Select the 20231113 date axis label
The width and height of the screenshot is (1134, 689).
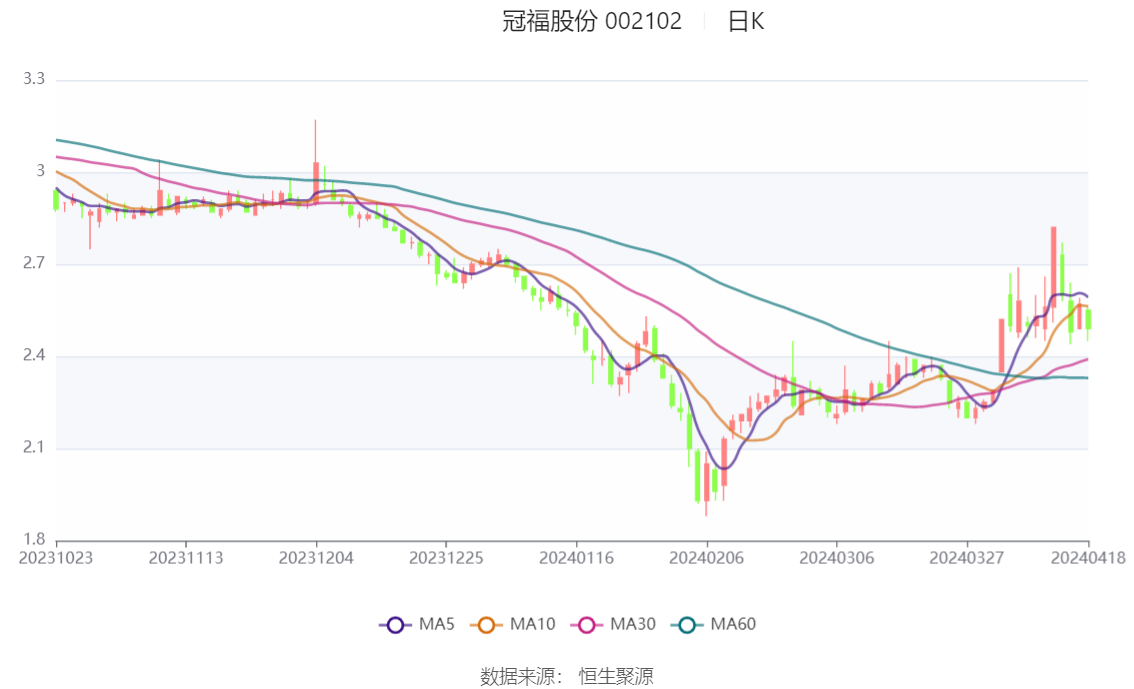point(186,558)
